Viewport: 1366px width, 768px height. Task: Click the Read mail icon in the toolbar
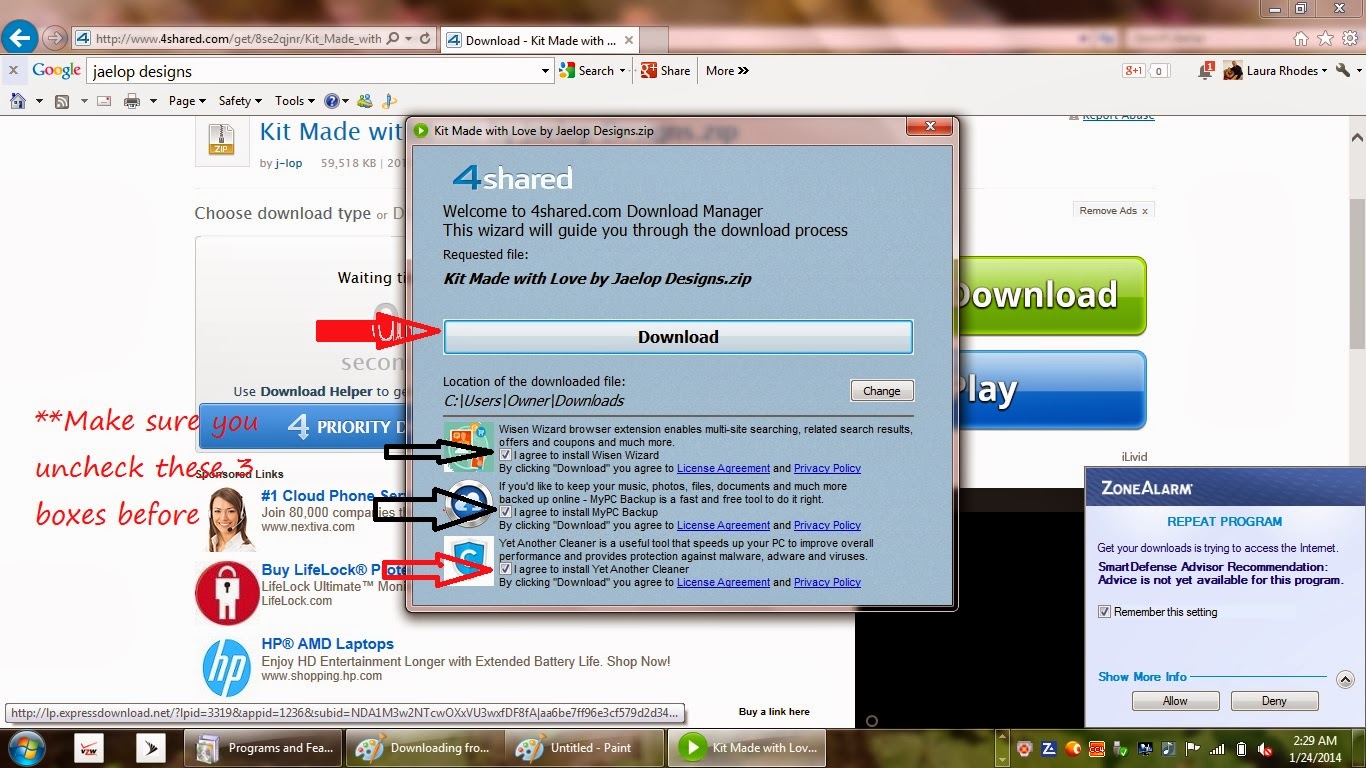point(103,100)
